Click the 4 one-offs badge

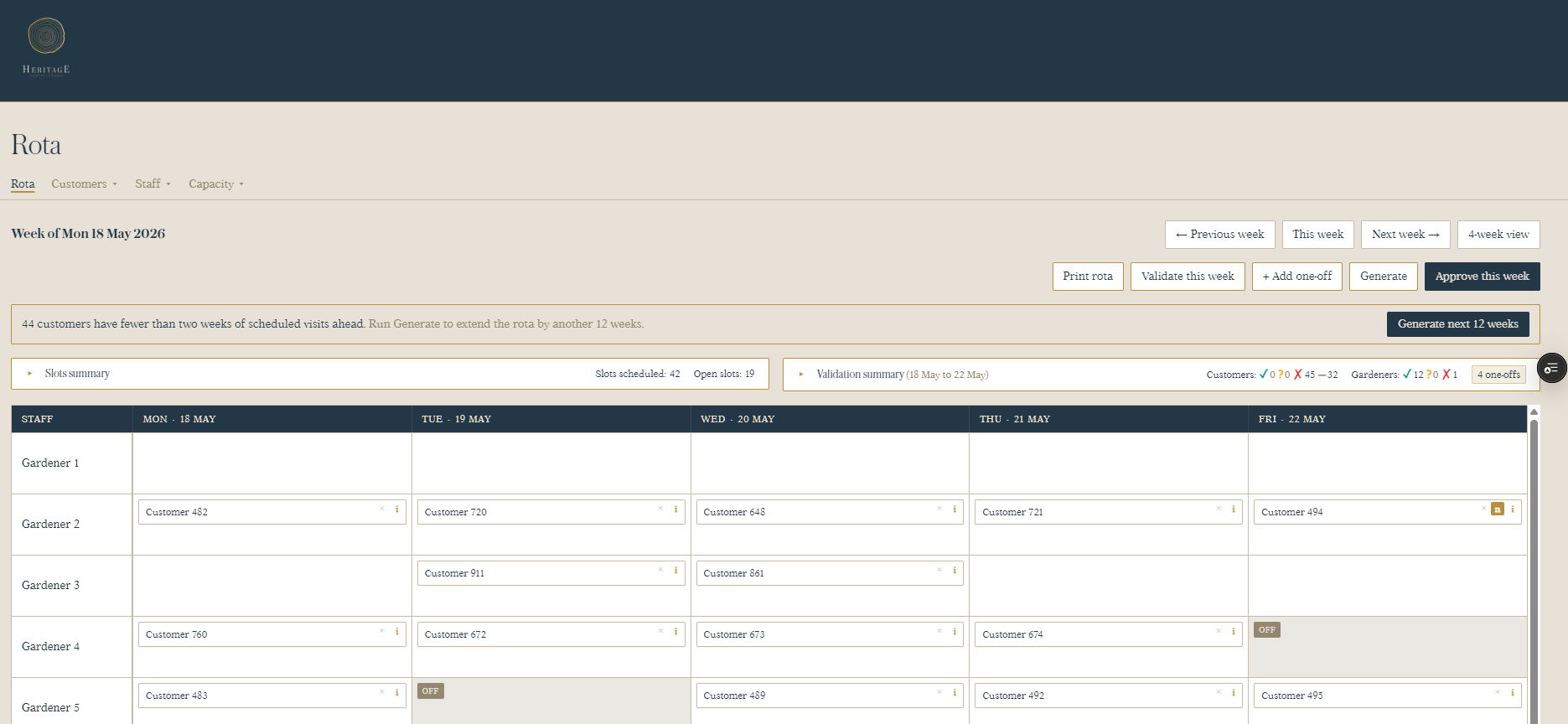(1498, 375)
